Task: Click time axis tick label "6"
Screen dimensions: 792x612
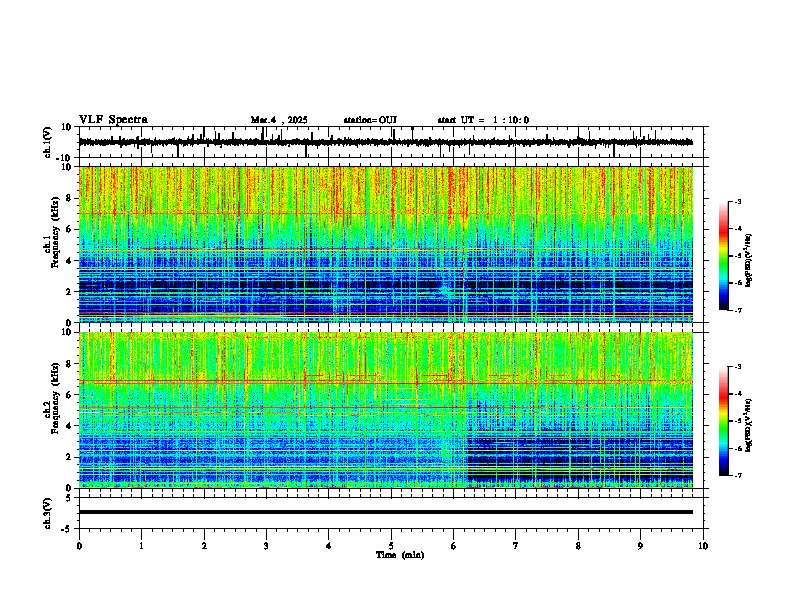Action: pyautogui.click(x=454, y=546)
